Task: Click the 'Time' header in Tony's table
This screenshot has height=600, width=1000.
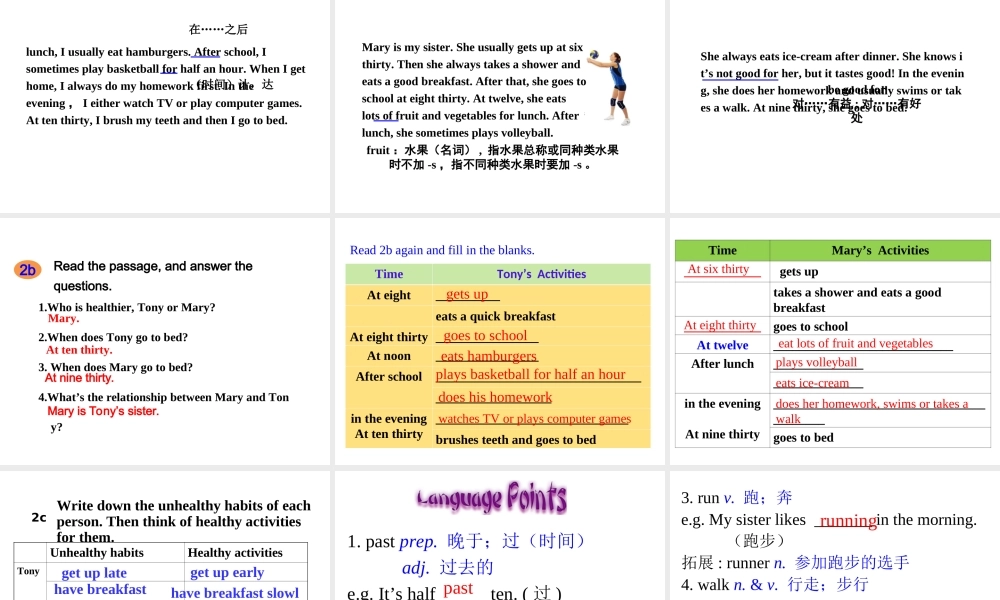Action: (x=389, y=274)
